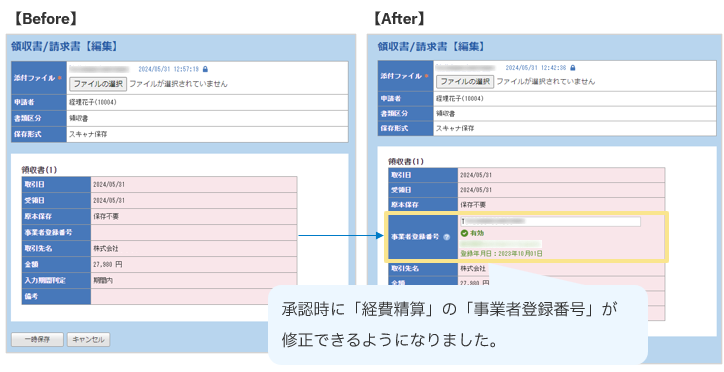Viewport: 724px width, 372px height.
Task: Click 保存不要 value in the Before panel
Action: (x=106, y=216)
